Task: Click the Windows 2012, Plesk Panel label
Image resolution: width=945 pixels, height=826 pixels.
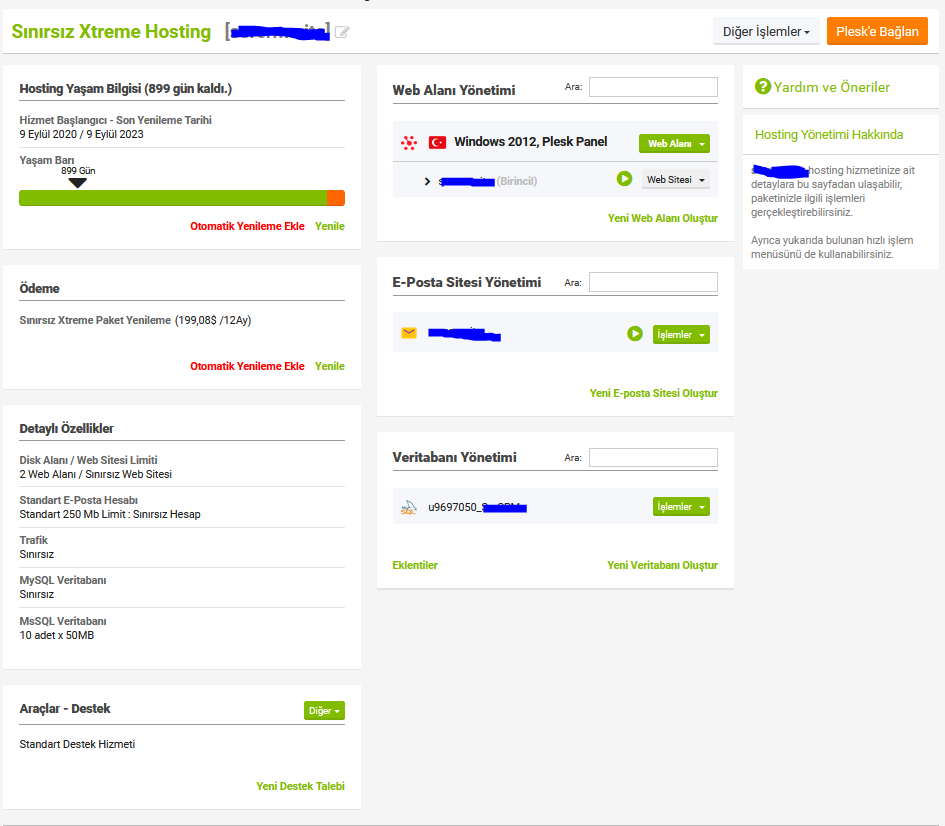Action: pos(530,142)
